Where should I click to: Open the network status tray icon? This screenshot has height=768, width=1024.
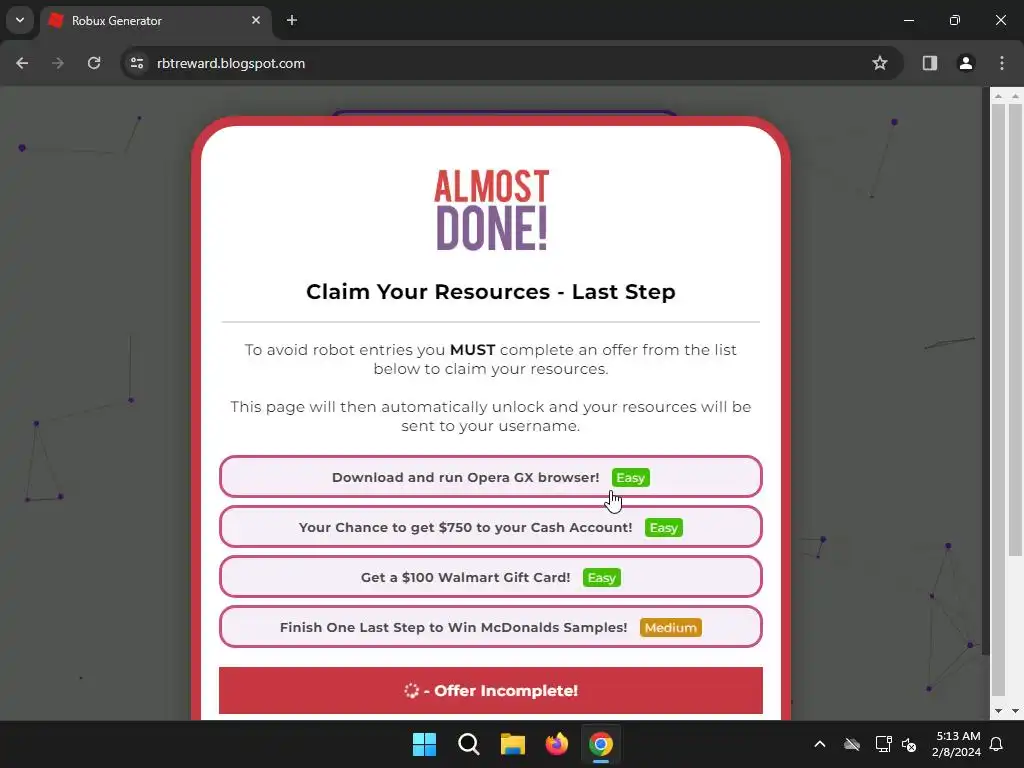(x=884, y=744)
